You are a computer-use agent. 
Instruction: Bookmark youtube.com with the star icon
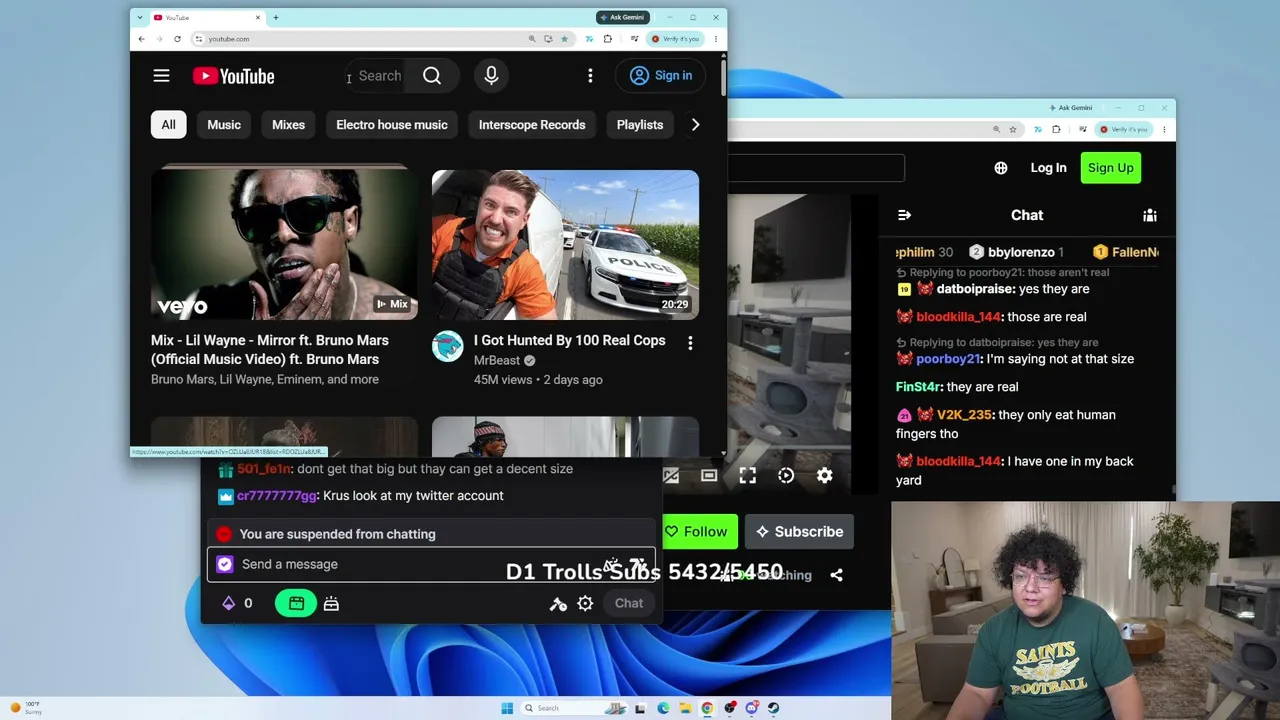coord(564,39)
